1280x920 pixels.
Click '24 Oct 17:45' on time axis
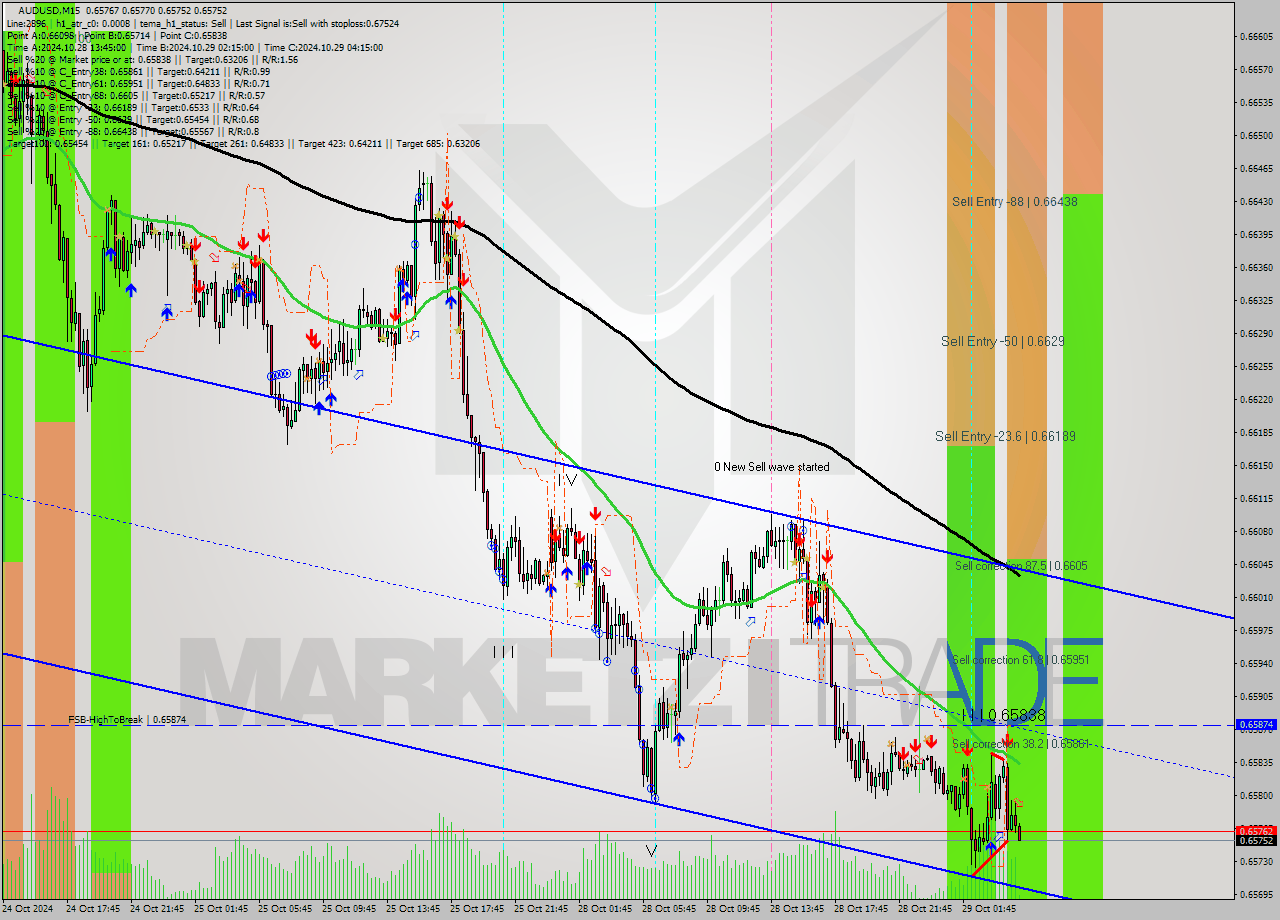point(94,909)
